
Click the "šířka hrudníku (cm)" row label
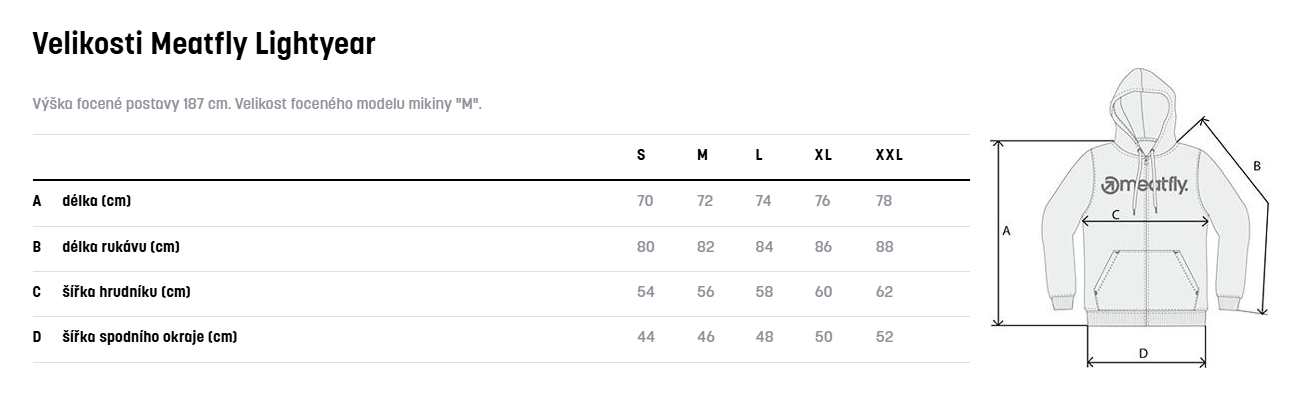pyautogui.click(x=126, y=292)
